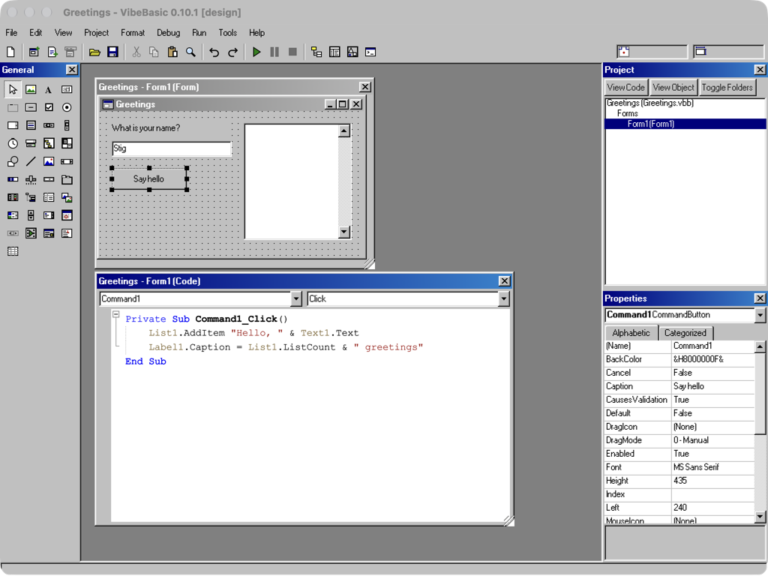Select the Height property value 435
The width and height of the screenshot is (768, 576).
(x=713, y=481)
